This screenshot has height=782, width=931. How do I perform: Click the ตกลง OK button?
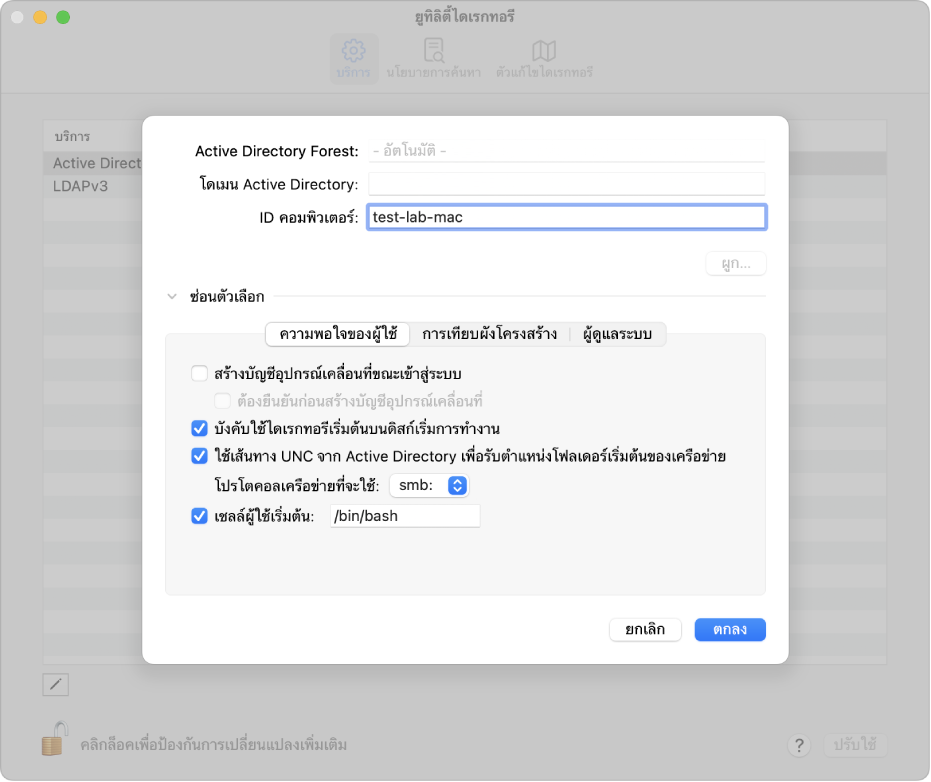click(x=730, y=629)
